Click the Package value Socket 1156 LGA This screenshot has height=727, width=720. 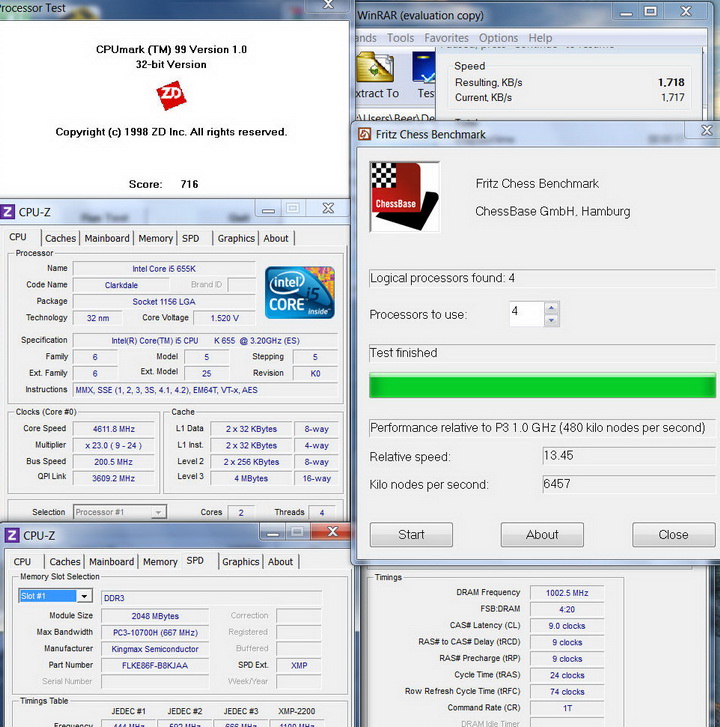pyautogui.click(x=164, y=301)
